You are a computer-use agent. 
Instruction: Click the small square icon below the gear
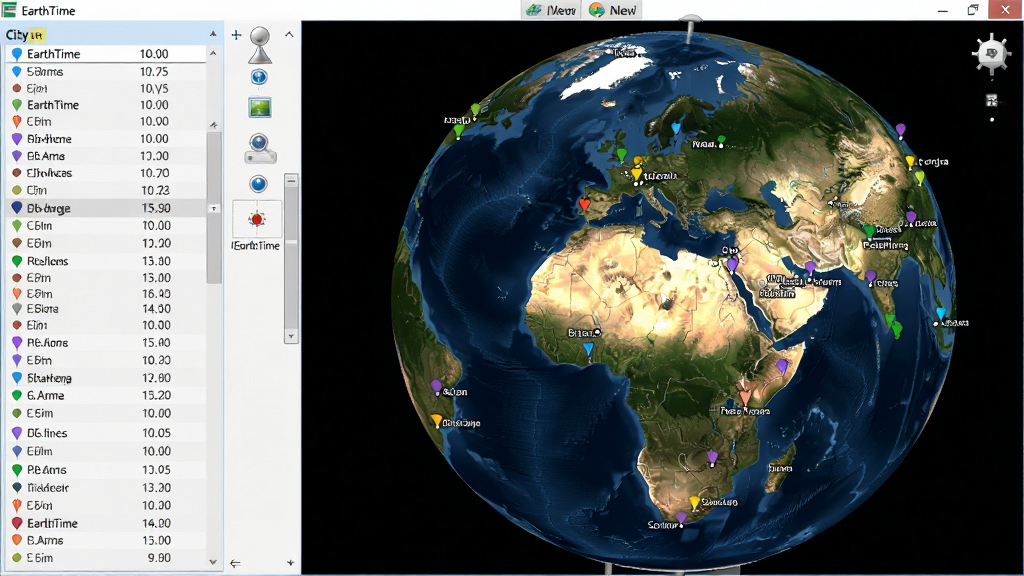[x=991, y=100]
